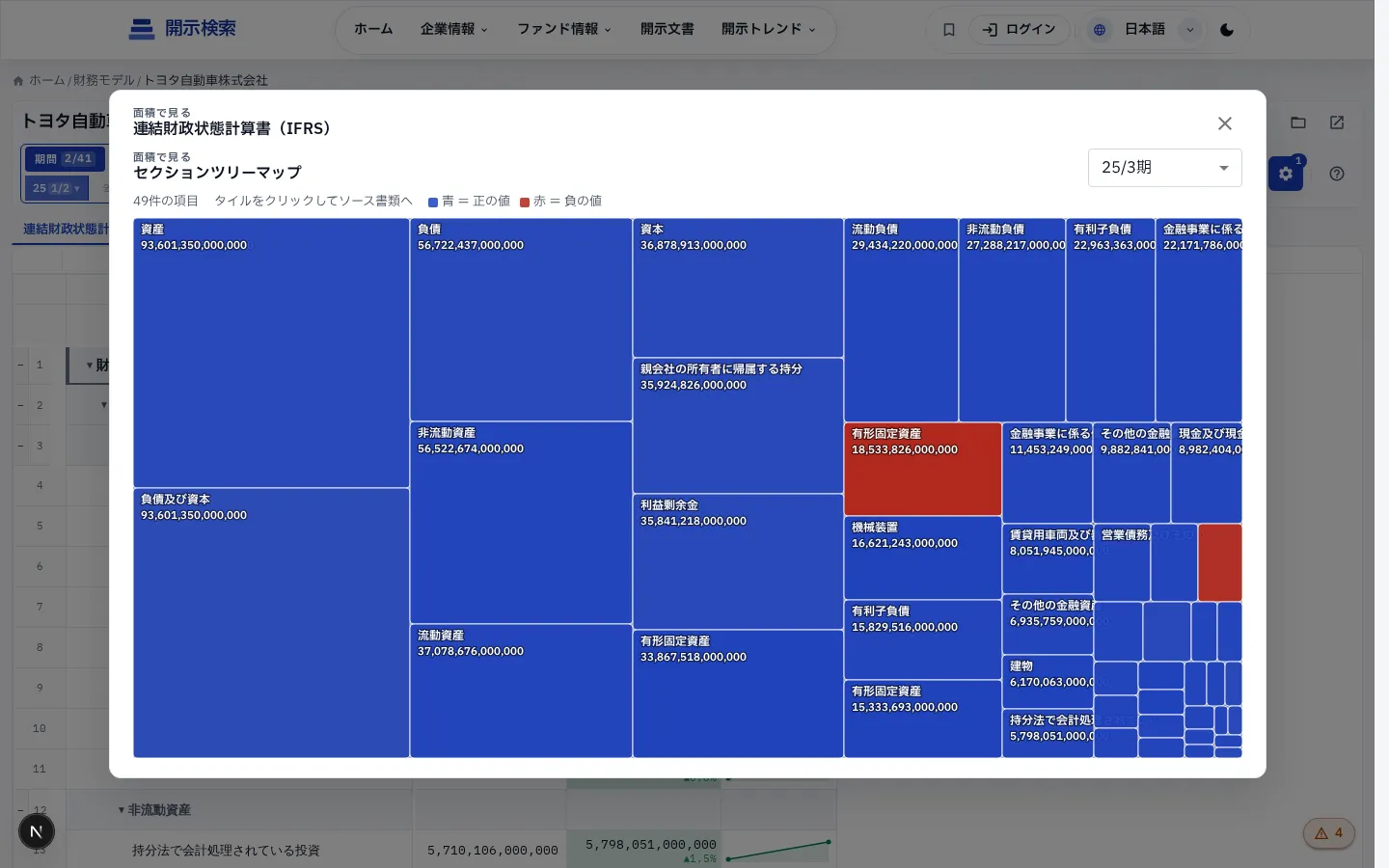Viewport: 1389px width, 868px height.
Task: Select the 非流動負債 tile
Action: (x=1012, y=320)
